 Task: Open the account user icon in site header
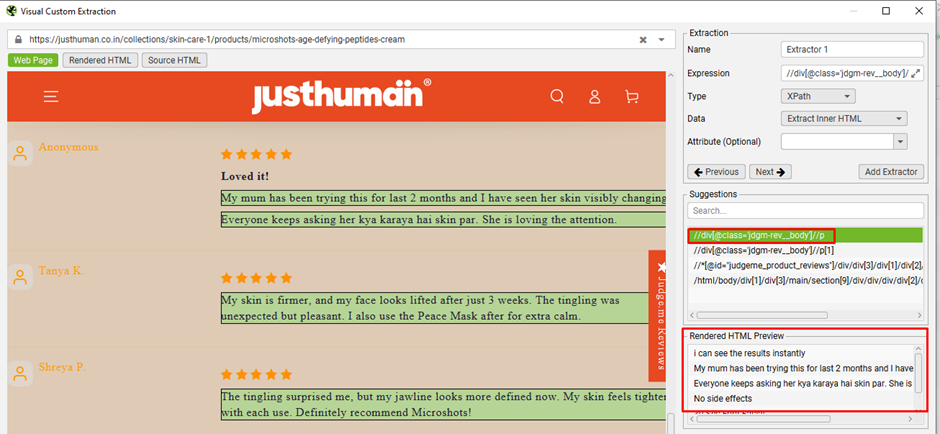(594, 97)
